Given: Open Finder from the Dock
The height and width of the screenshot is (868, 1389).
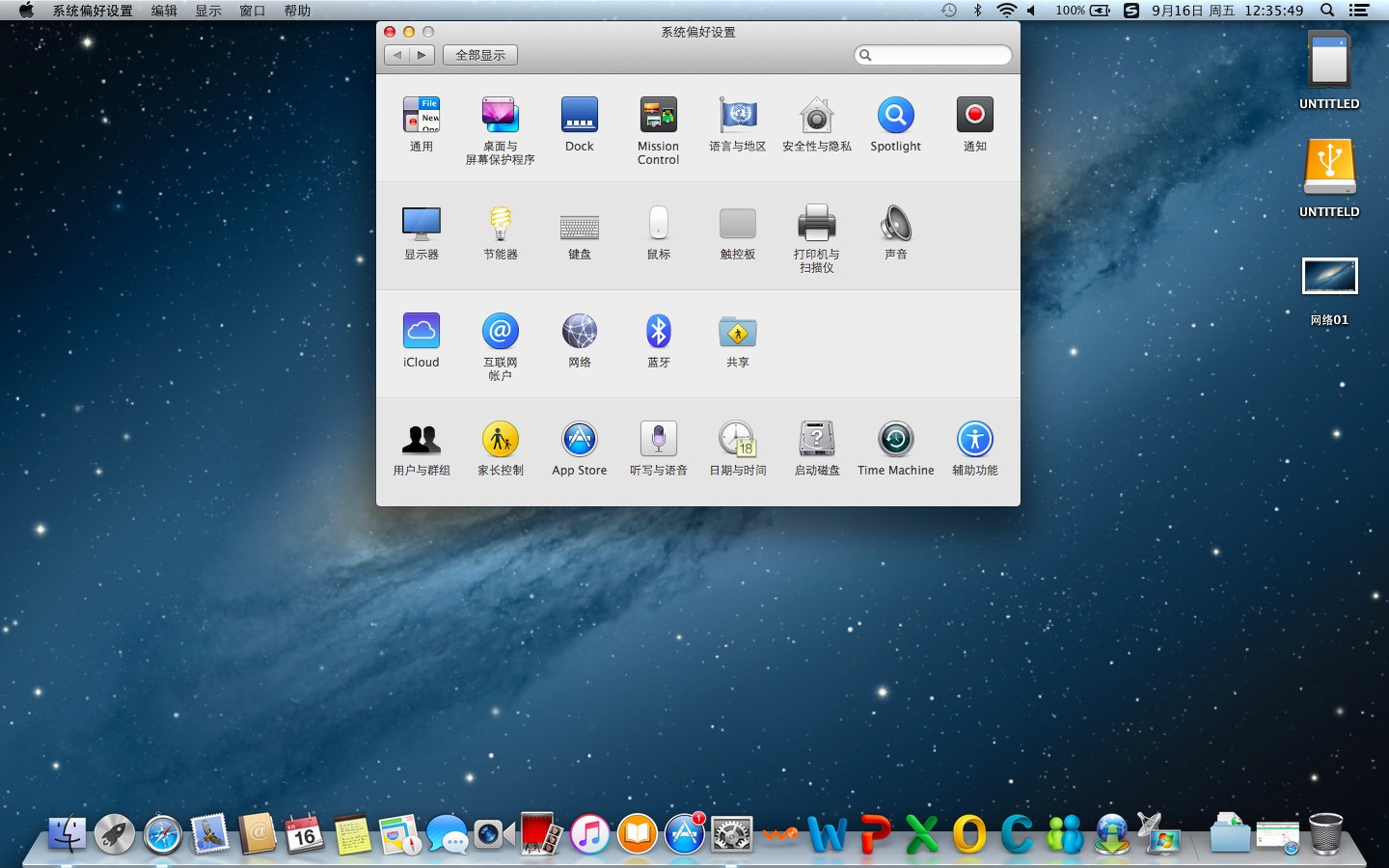Looking at the screenshot, I should (67, 834).
